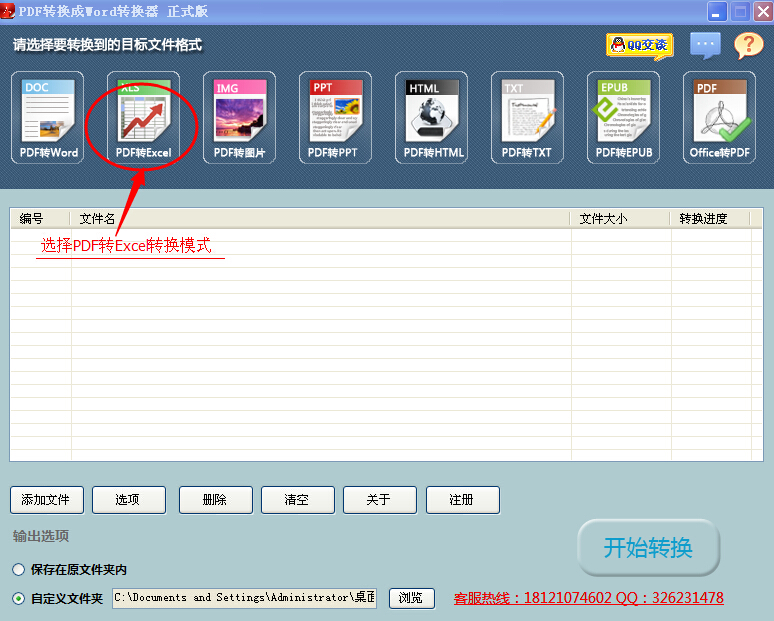Open help via orange question mark icon
774x621 pixels.
[749, 45]
